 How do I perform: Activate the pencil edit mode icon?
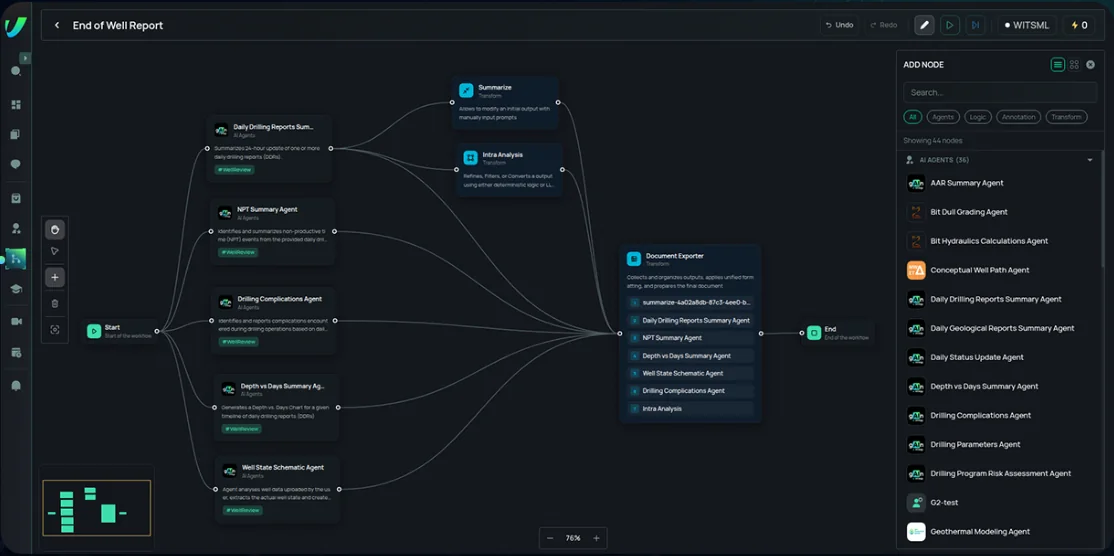pyautogui.click(x=924, y=25)
